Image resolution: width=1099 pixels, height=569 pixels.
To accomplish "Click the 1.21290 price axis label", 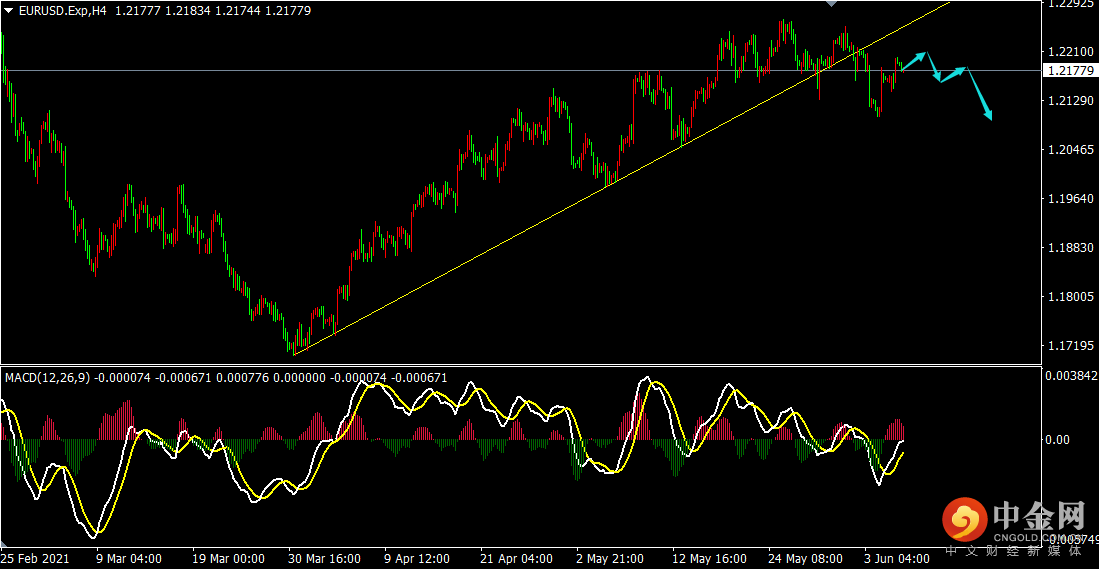I will 1069,101.
